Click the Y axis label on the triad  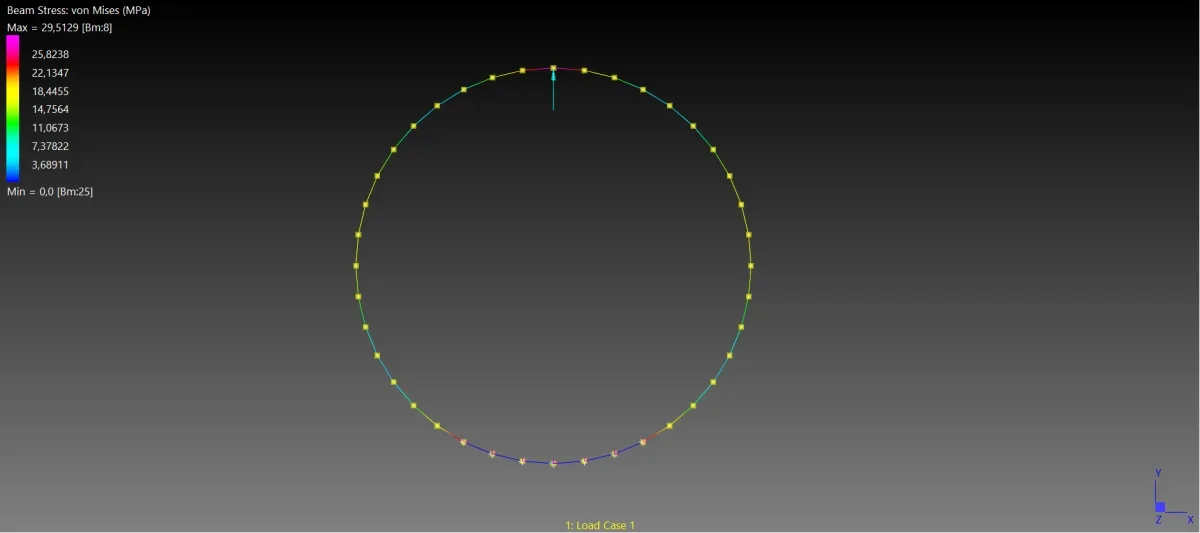(1158, 473)
